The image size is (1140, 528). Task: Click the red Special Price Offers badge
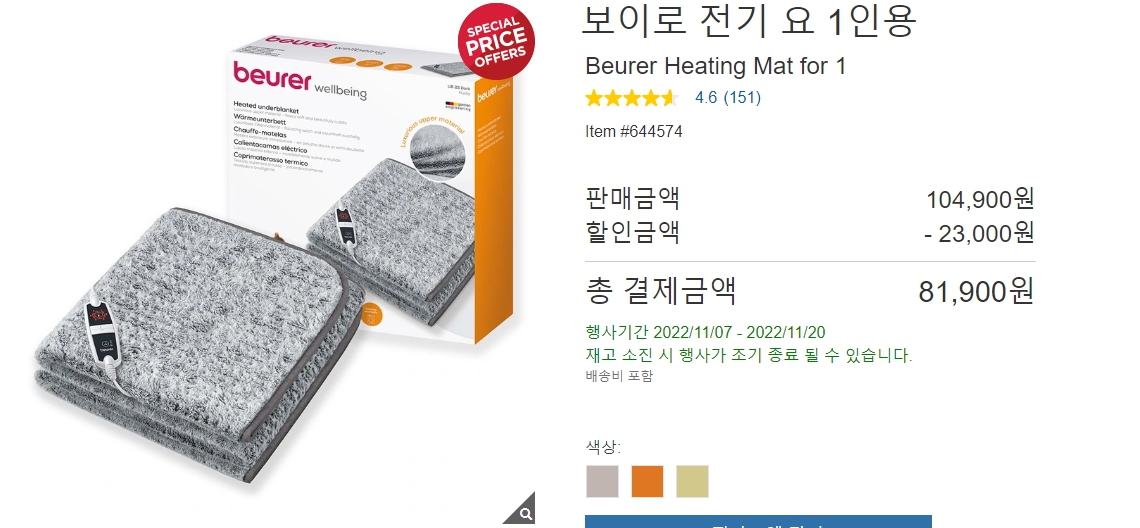496,41
